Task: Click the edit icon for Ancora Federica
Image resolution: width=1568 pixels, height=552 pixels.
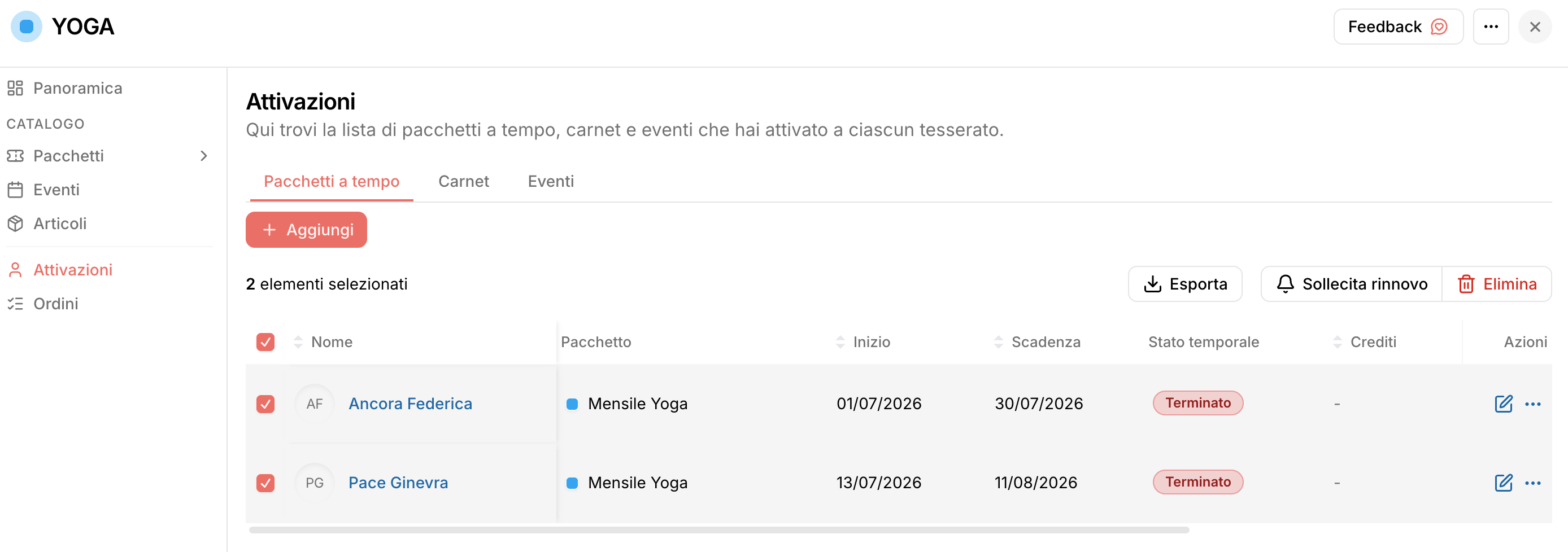Action: pyautogui.click(x=1503, y=404)
